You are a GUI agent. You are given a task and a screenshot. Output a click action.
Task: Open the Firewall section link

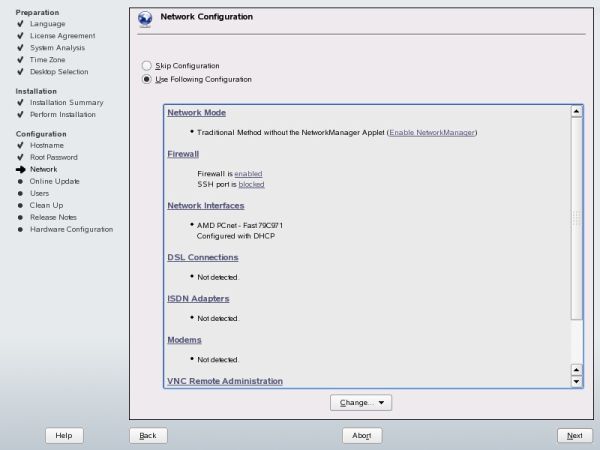point(183,154)
